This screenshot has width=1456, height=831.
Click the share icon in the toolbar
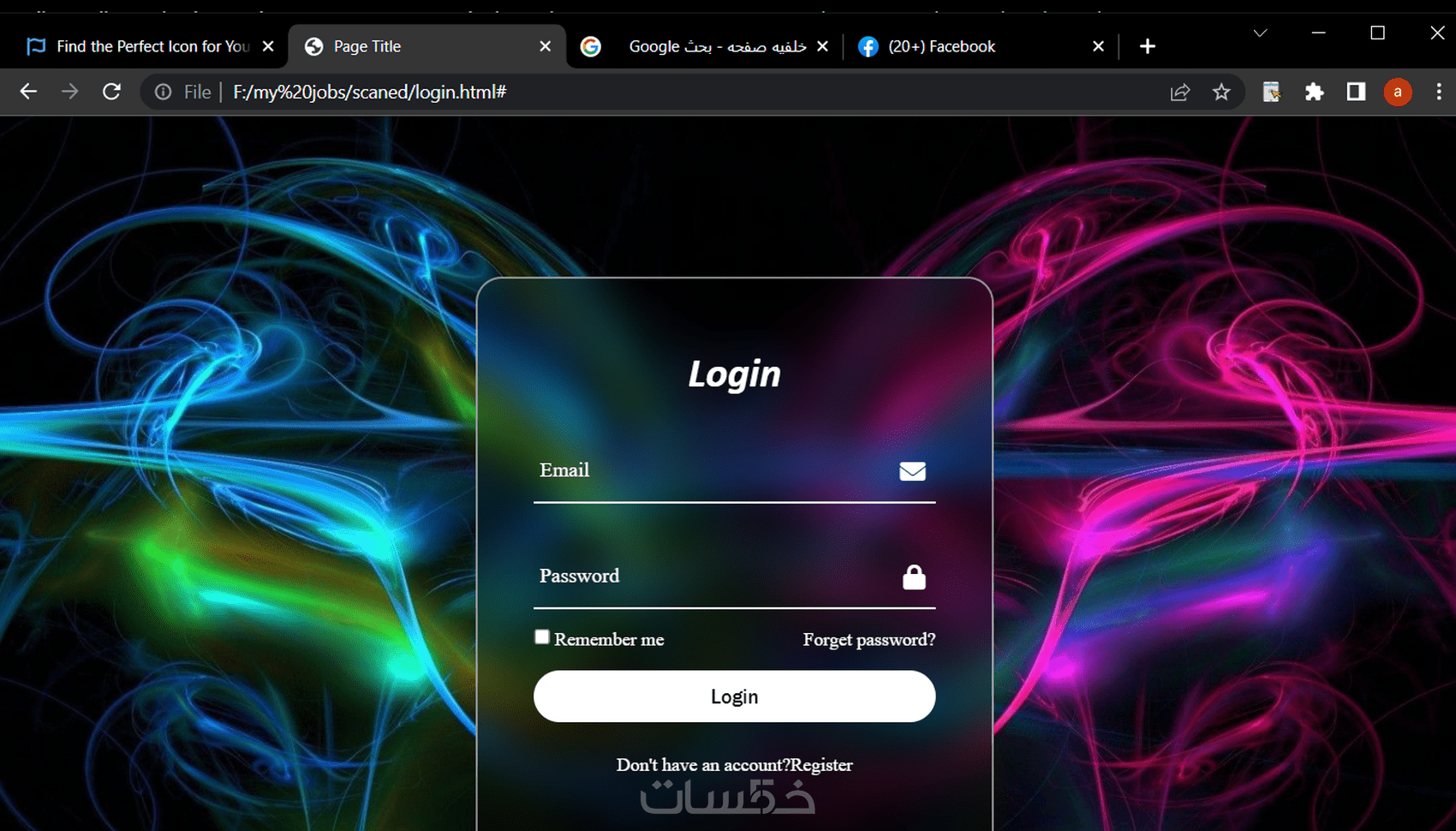point(1180,92)
